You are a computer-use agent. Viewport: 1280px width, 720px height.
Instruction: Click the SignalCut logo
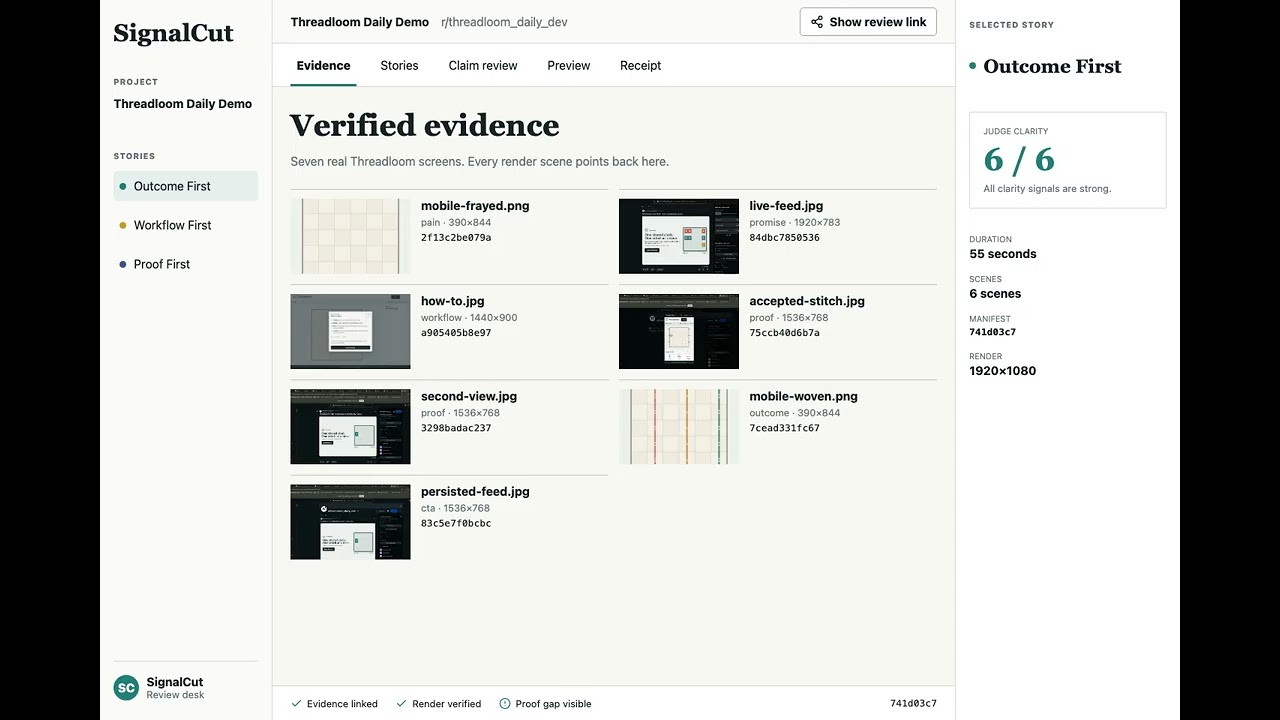click(x=174, y=33)
